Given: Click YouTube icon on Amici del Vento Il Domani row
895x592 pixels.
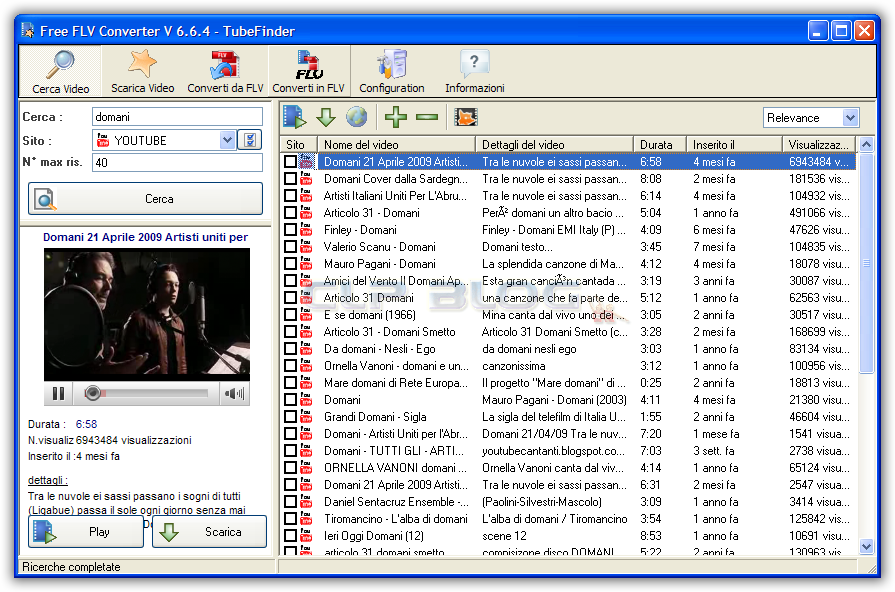Looking at the screenshot, I should click(x=306, y=281).
